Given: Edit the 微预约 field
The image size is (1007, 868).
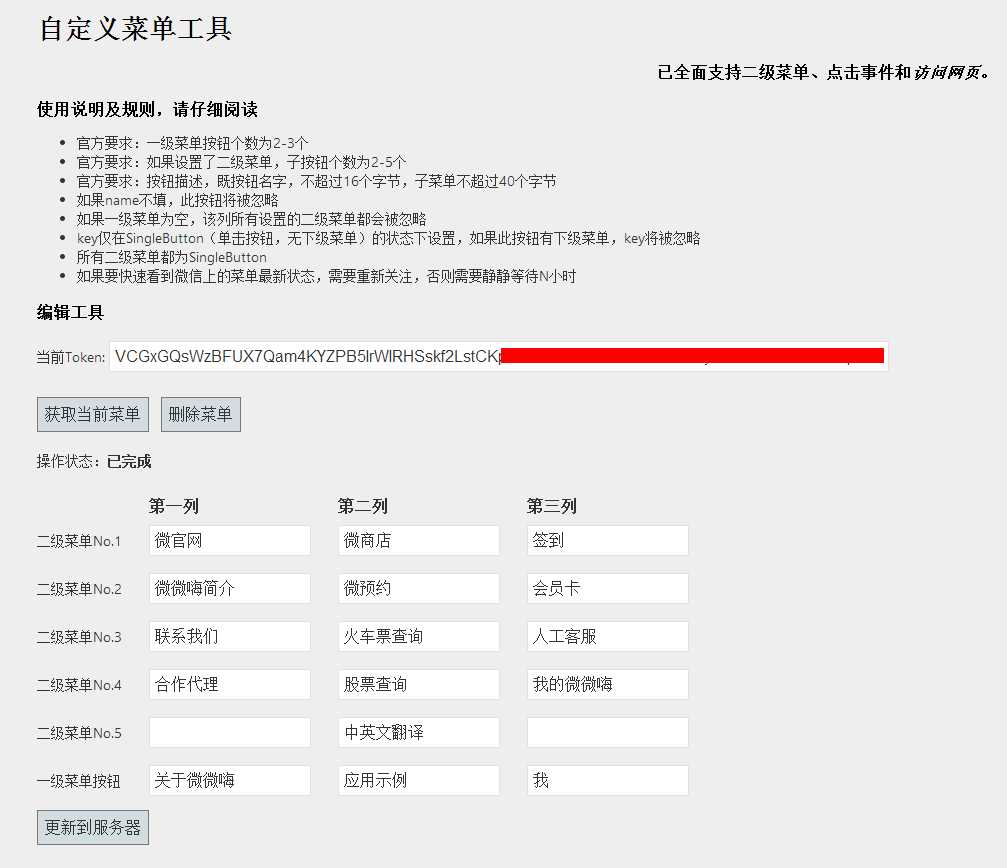Looking at the screenshot, I should coord(419,588).
